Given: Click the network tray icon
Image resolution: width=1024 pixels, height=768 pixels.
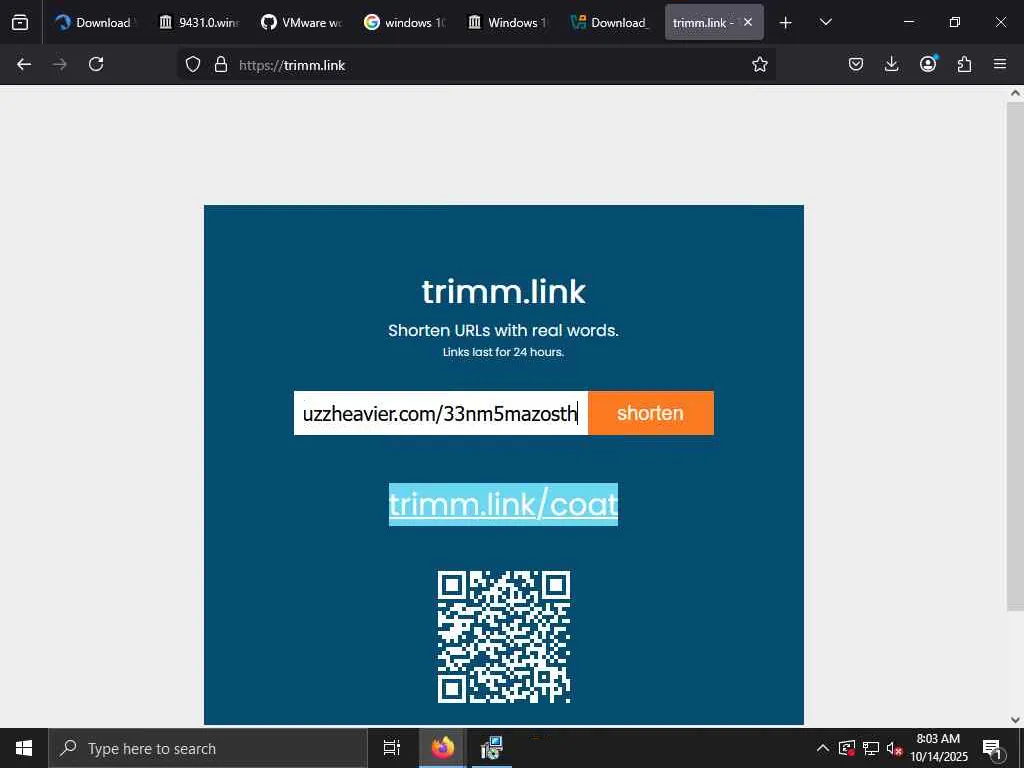Looking at the screenshot, I should click(x=871, y=748).
